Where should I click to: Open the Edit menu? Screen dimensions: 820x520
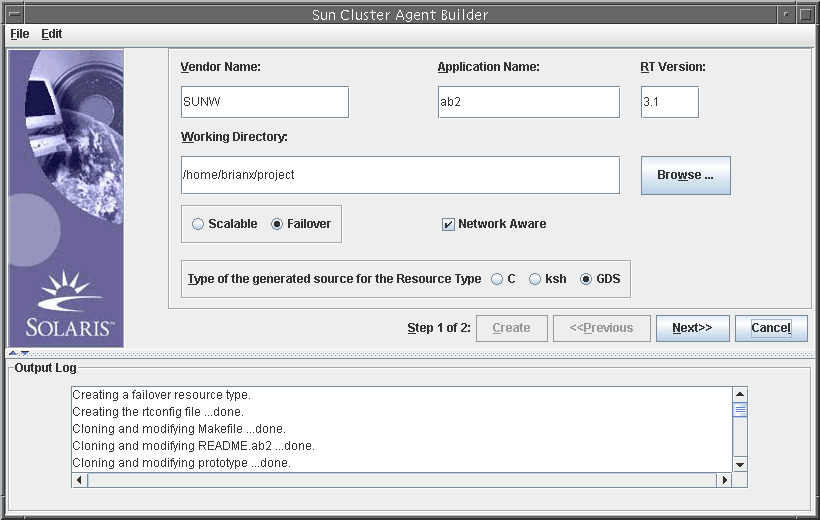click(52, 34)
